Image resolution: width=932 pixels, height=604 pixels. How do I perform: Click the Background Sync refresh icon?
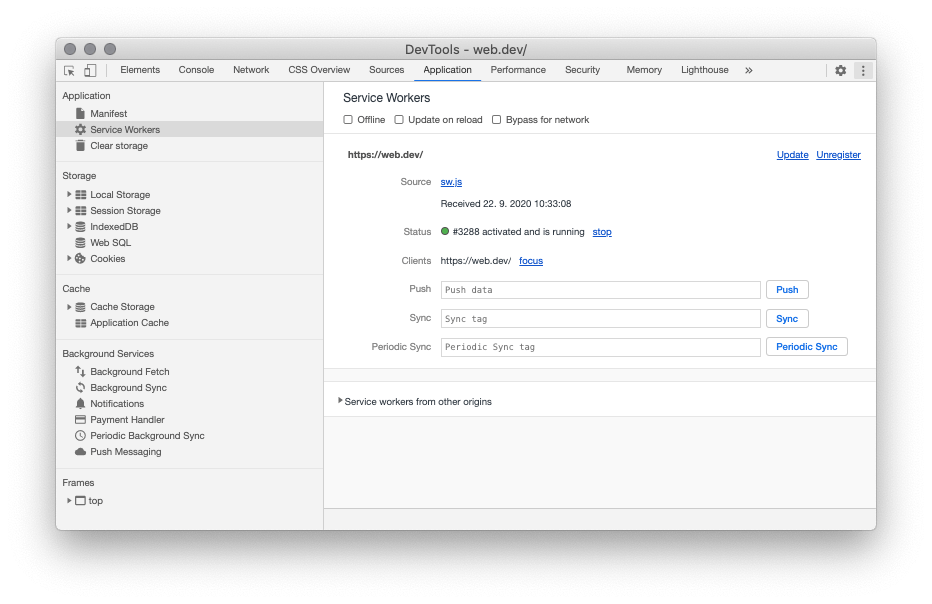(x=80, y=387)
